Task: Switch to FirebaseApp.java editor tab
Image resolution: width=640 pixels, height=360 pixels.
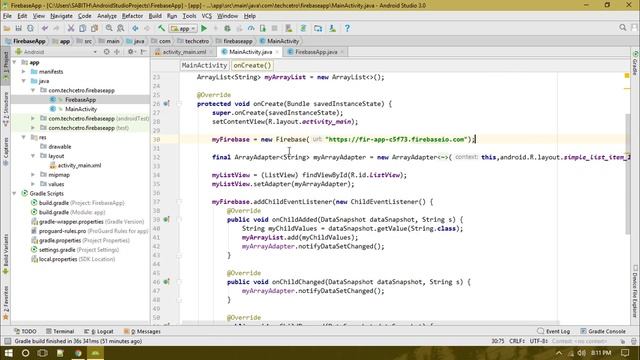Action: (316, 52)
